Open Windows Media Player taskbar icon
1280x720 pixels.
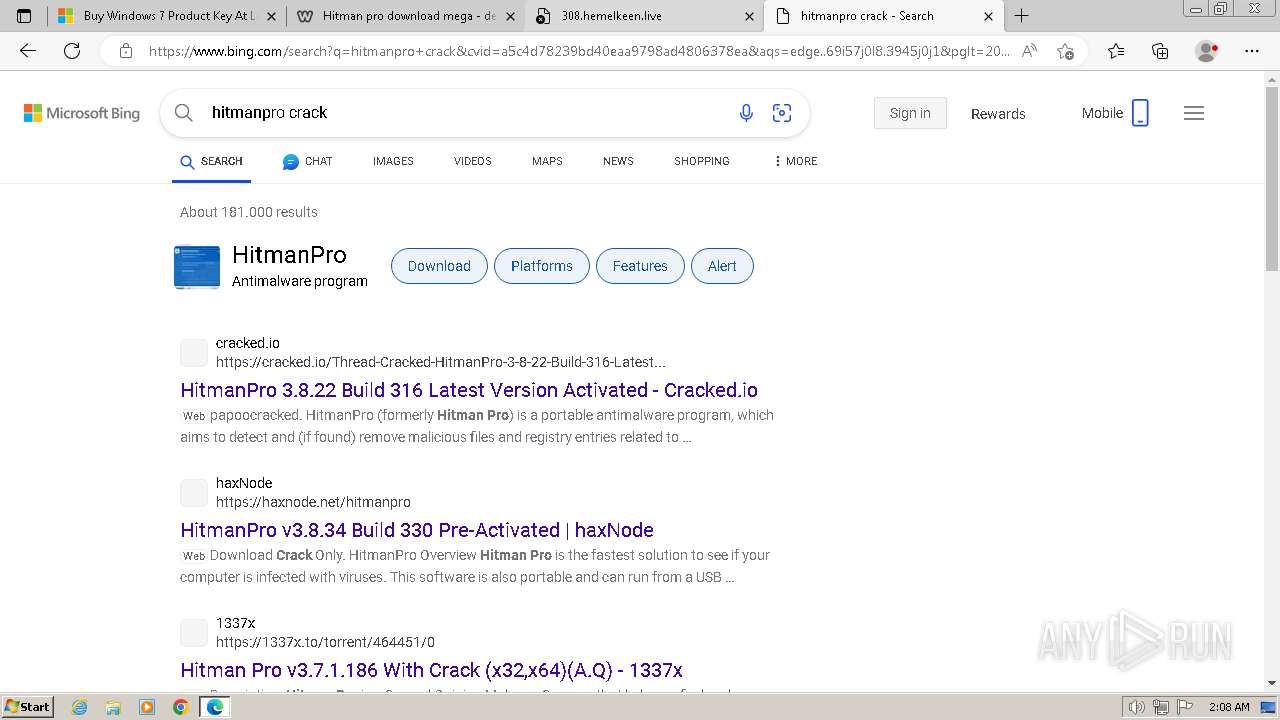(147, 707)
